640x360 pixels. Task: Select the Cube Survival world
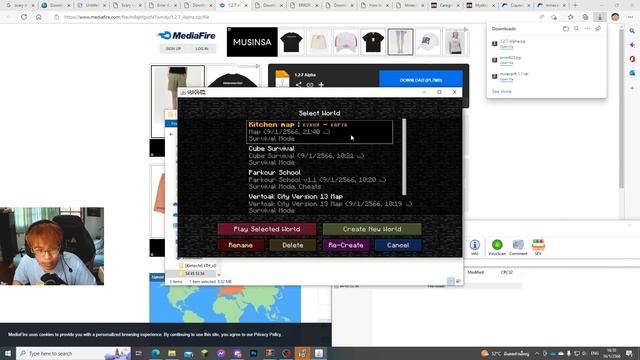click(320, 156)
